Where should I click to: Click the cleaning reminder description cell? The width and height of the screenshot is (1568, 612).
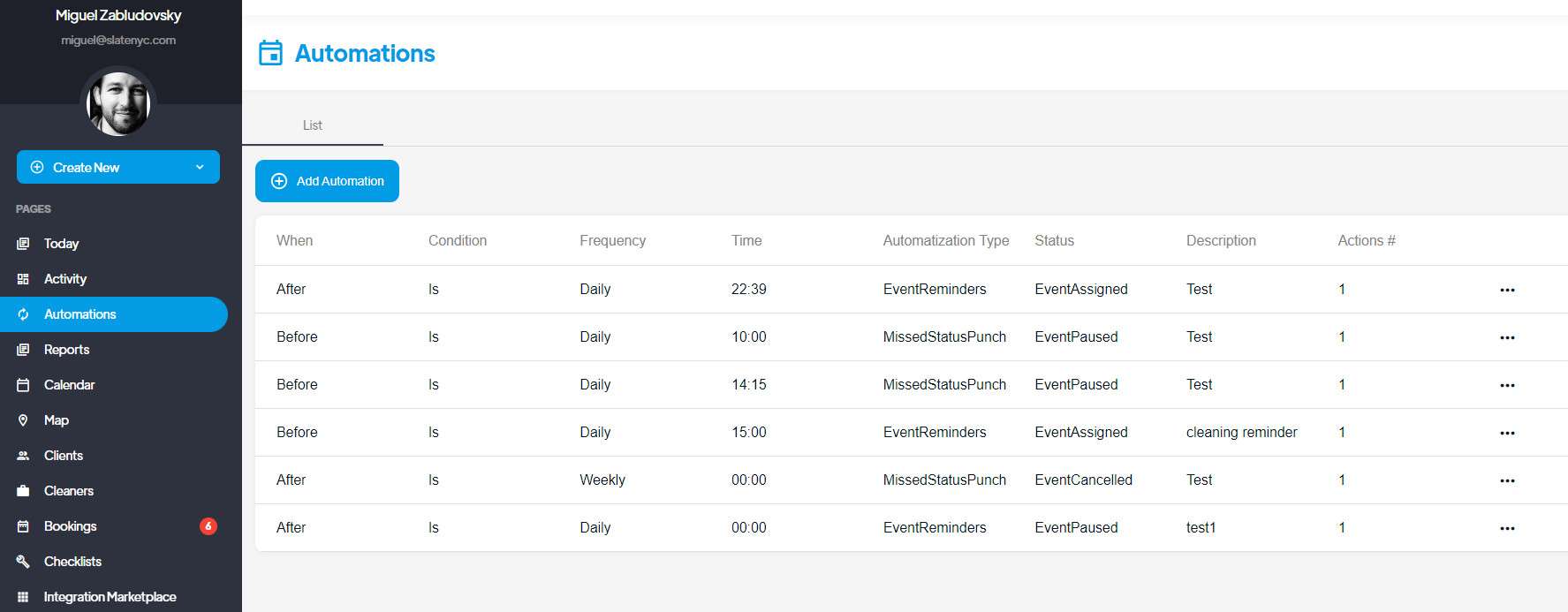(x=1241, y=432)
